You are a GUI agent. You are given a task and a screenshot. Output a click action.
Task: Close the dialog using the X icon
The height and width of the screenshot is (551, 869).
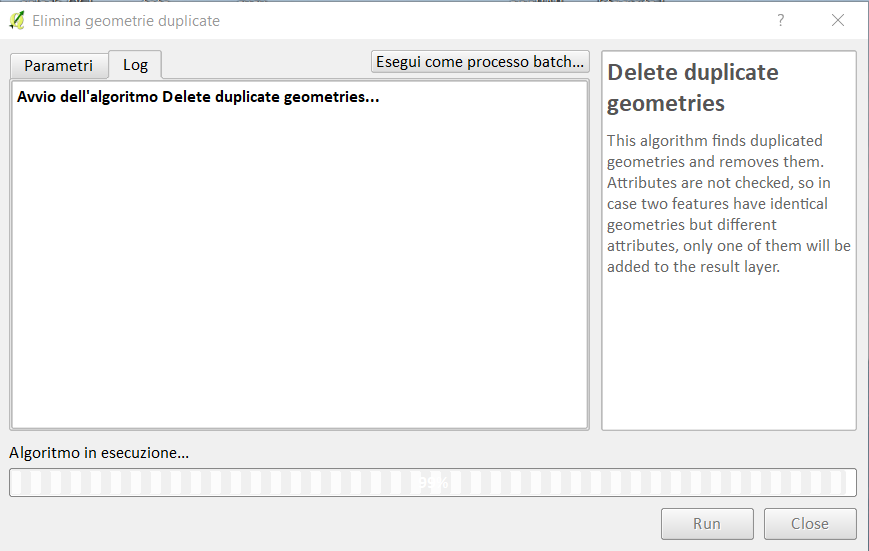tap(838, 21)
